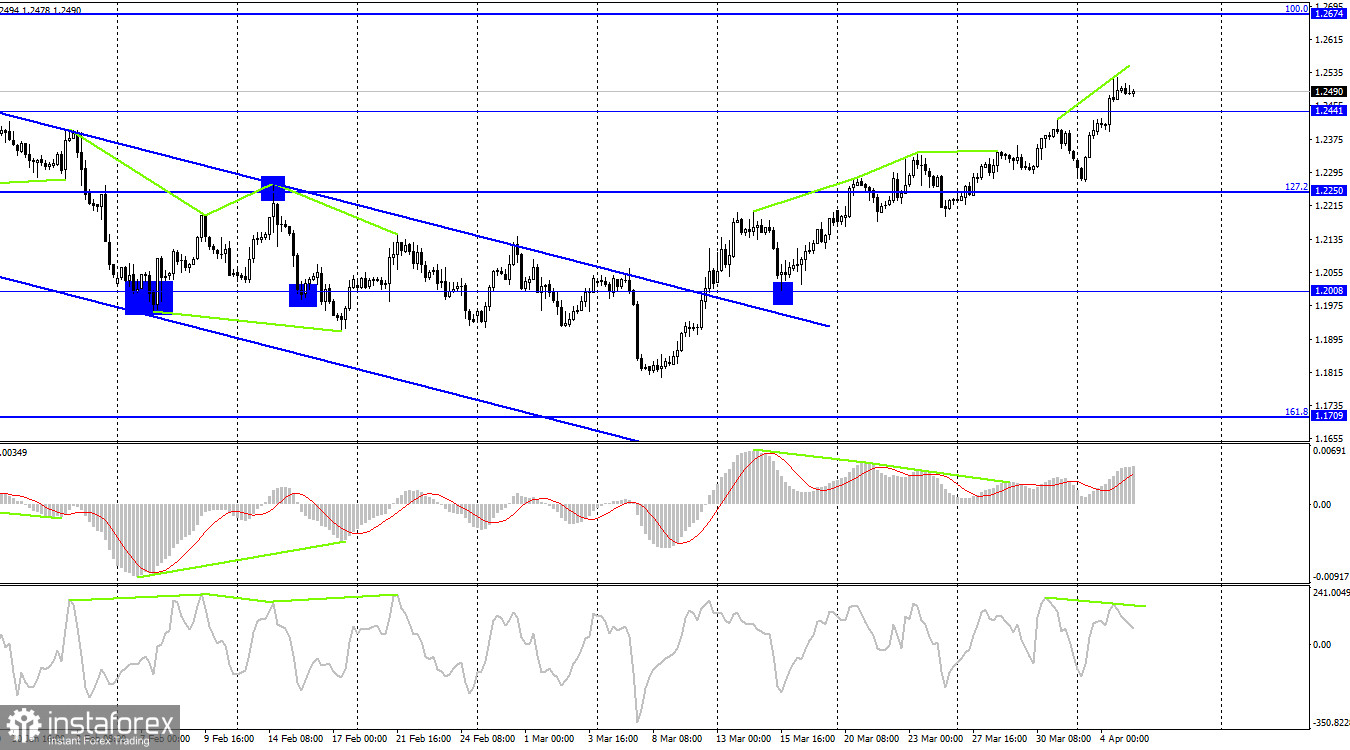Click the 24 Feb 08:00 time label
Image resolution: width=1350 pixels, height=750 pixels.
point(486,739)
